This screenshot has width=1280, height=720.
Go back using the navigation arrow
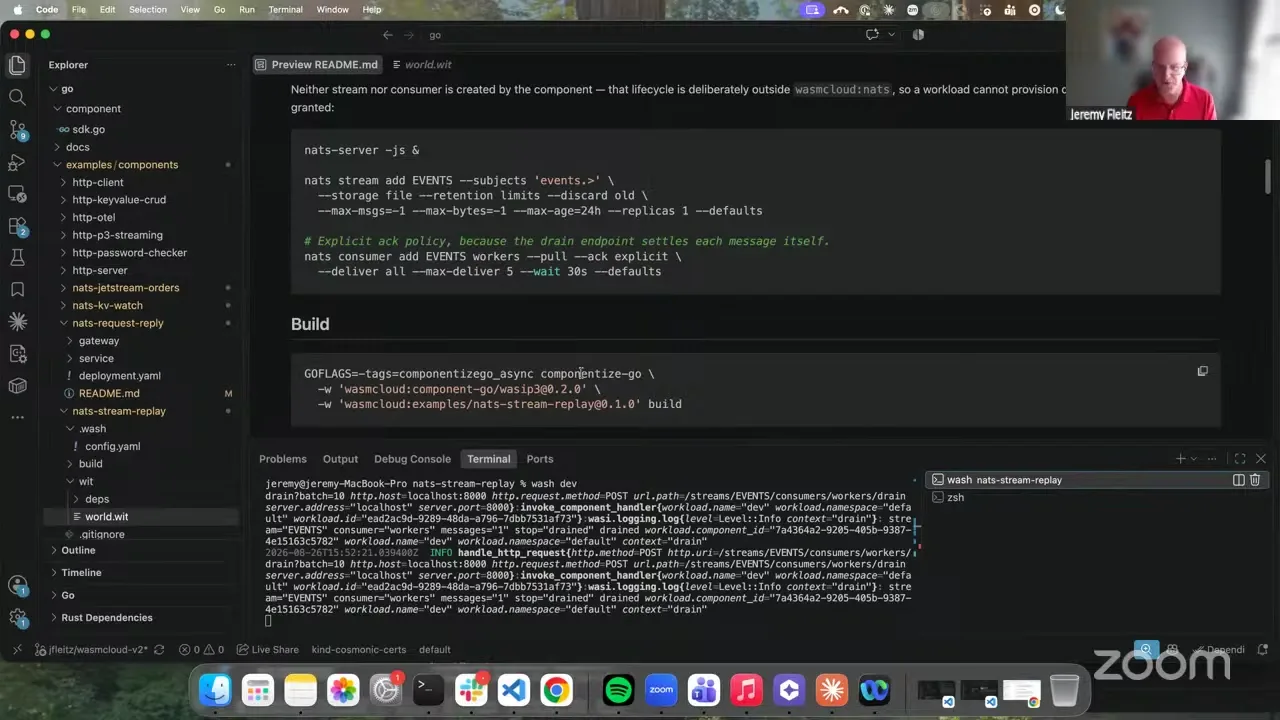(388, 35)
